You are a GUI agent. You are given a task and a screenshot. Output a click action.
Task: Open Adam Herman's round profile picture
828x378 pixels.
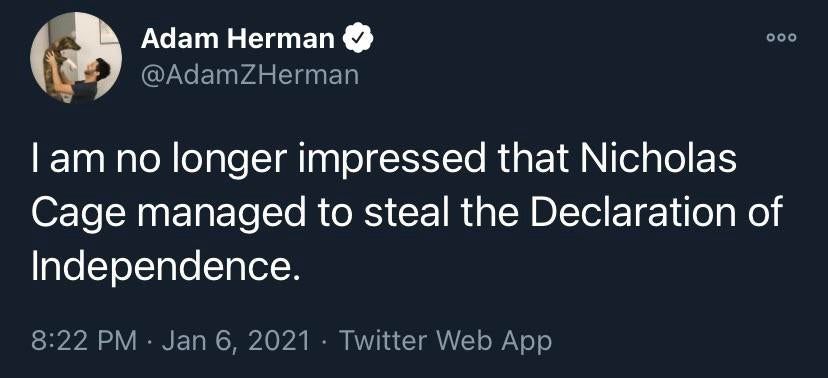tap(76, 56)
